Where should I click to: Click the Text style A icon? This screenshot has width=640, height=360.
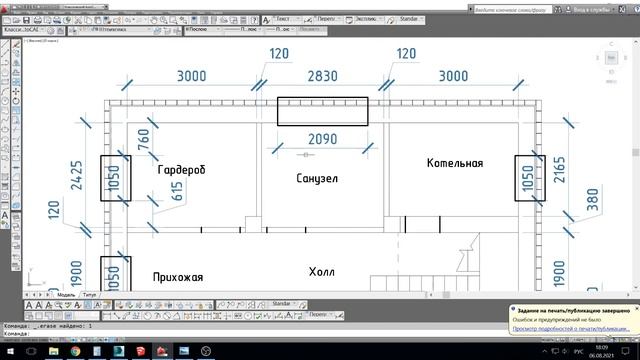tap(266, 20)
